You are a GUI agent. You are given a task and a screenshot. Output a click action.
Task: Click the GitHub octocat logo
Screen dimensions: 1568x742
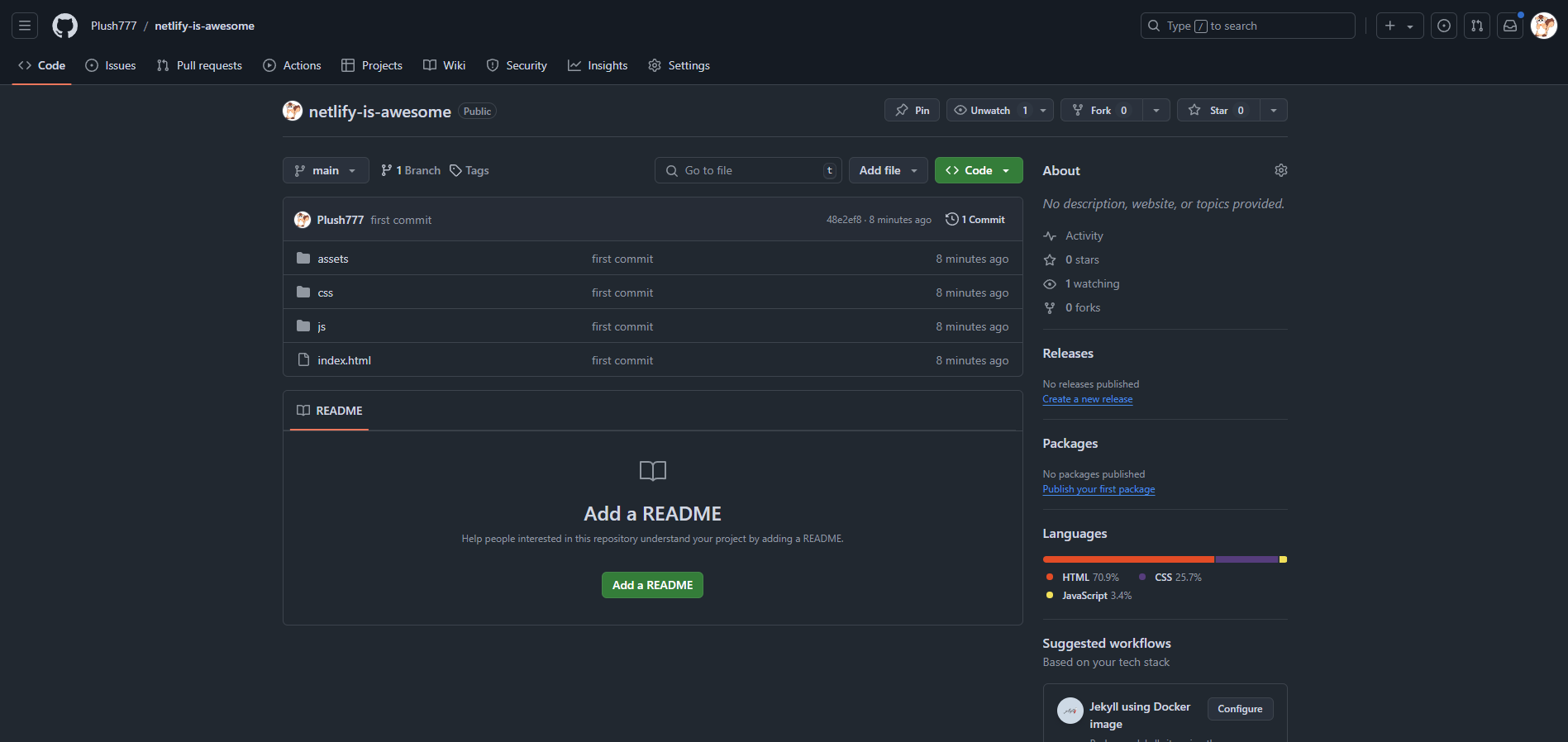[64, 26]
